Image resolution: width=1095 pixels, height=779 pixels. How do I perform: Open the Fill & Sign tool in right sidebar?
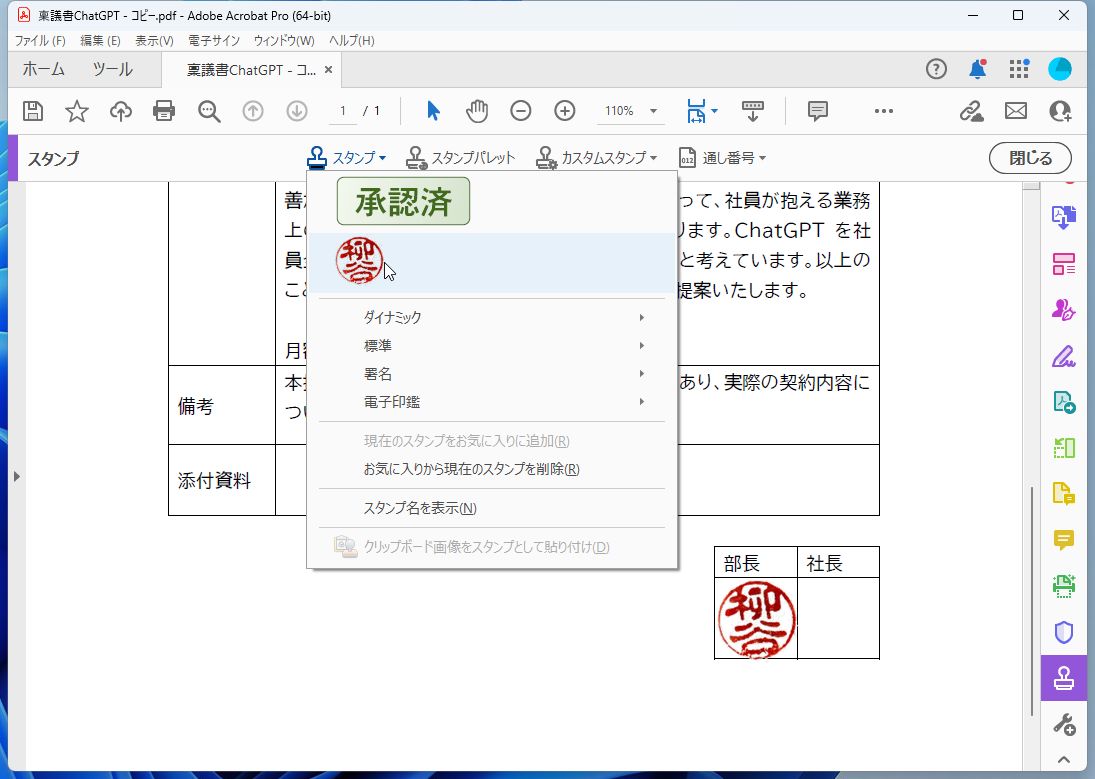tap(1063, 356)
